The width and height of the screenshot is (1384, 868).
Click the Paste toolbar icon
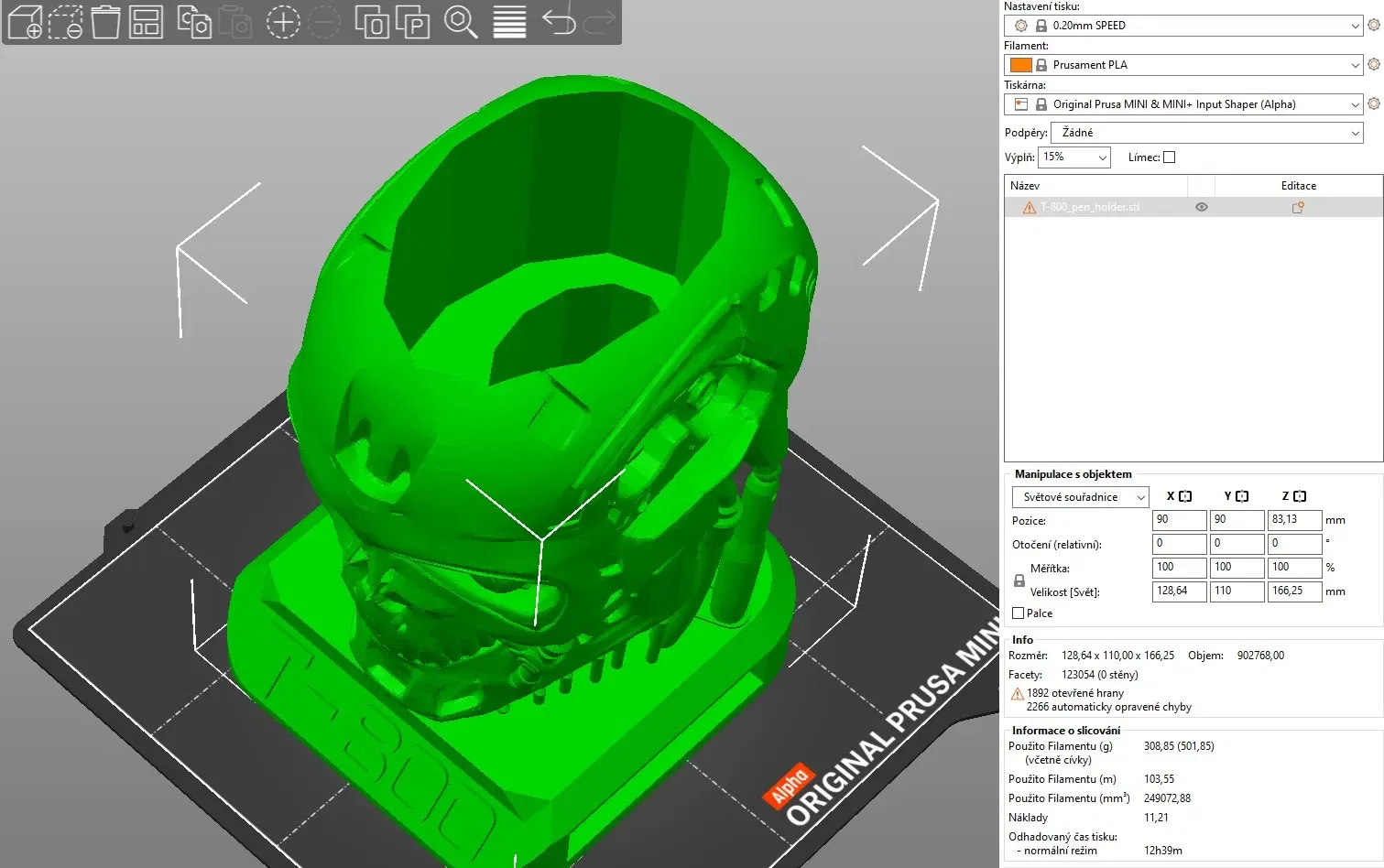[x=234, y=22]
